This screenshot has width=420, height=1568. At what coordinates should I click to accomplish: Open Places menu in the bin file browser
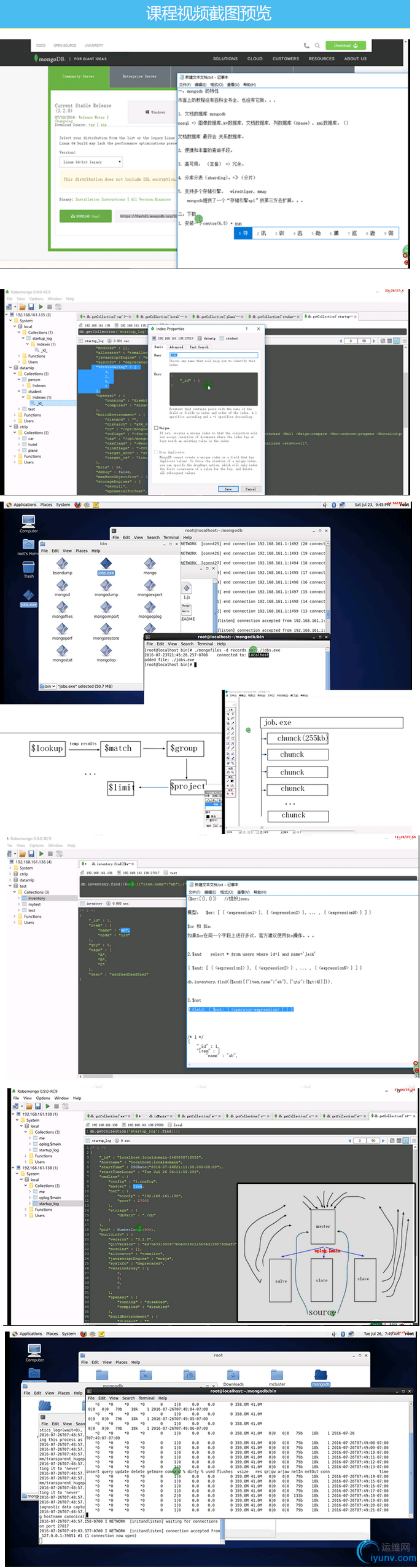(82, 551)
